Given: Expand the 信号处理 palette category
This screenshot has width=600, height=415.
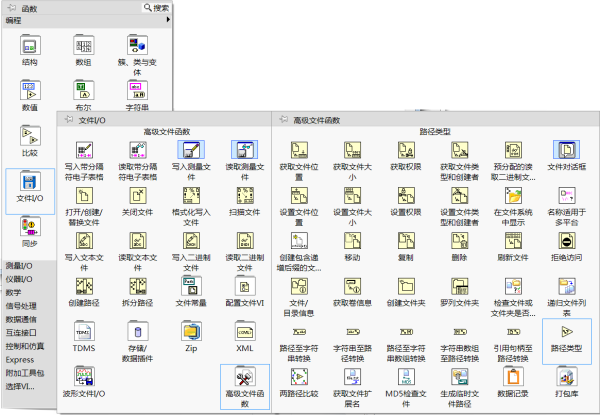Looking at the screenshot, I should click(22, 305).
